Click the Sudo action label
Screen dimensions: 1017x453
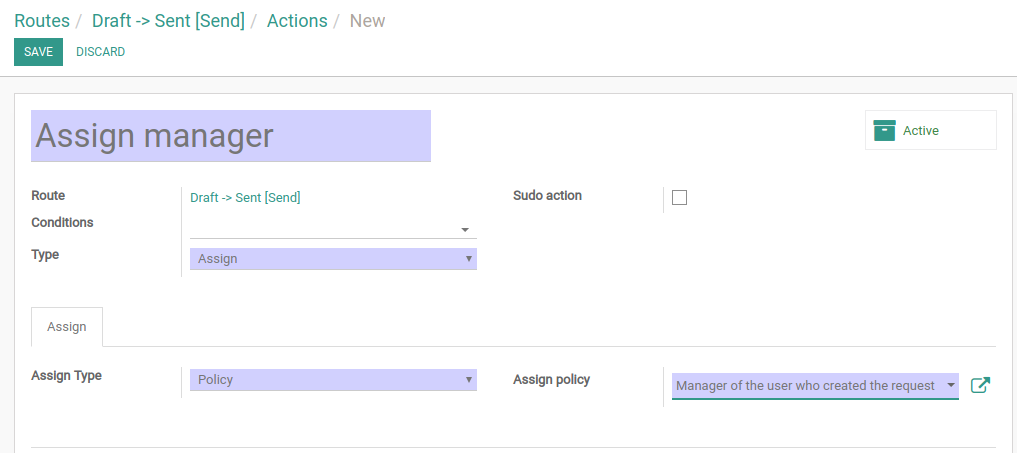547,195
